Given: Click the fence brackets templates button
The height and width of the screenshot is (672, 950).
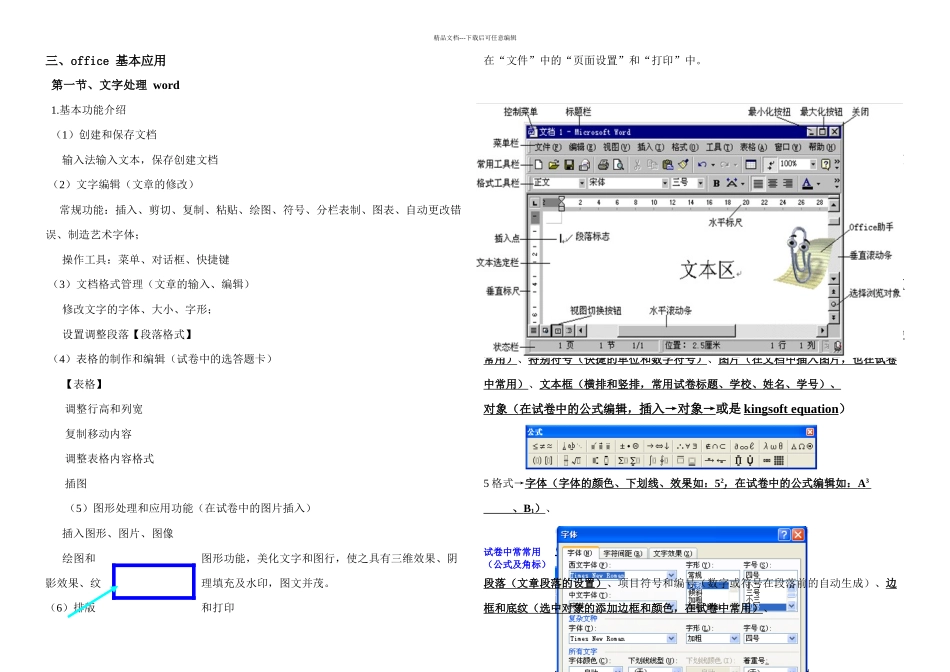Looking at the screenshot, I should pyautogui.click(x=542, y=461).
